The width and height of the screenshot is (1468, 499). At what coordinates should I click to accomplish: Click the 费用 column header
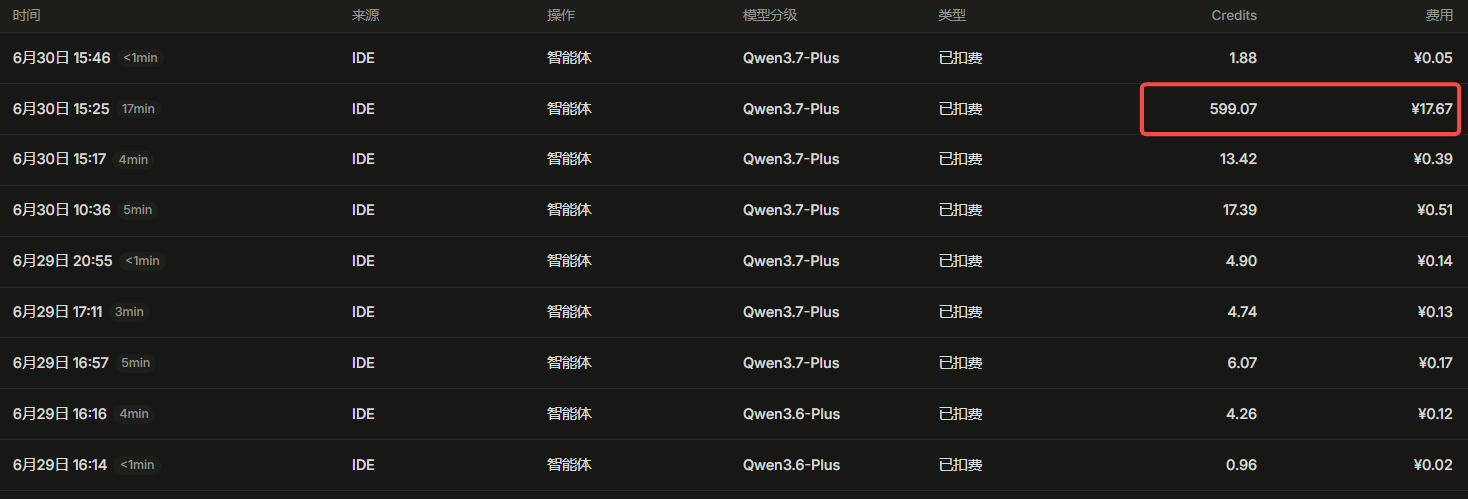click(1439, 16)
